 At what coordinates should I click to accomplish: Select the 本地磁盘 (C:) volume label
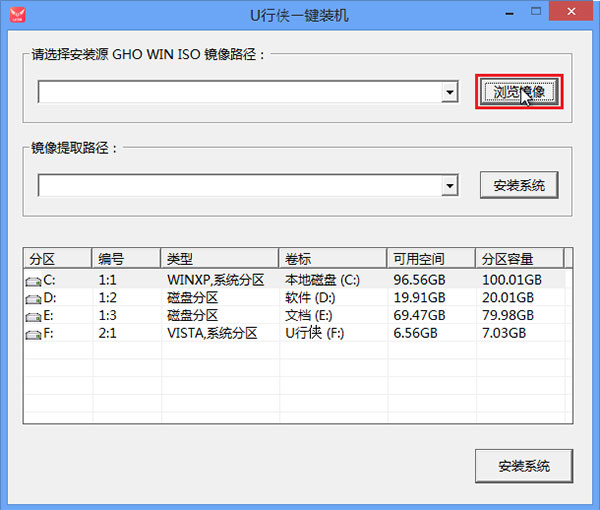point(322,280)
